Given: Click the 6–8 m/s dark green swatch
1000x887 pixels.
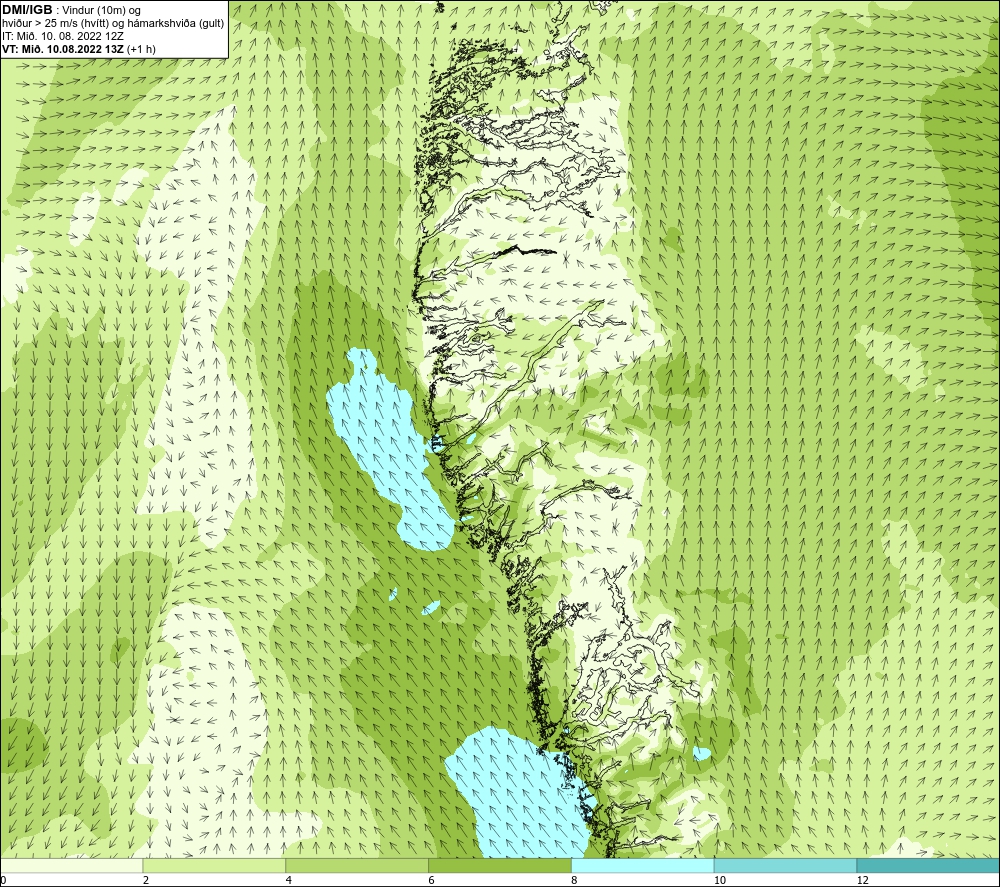Looking at the screenshot, I should pos(500,865).
